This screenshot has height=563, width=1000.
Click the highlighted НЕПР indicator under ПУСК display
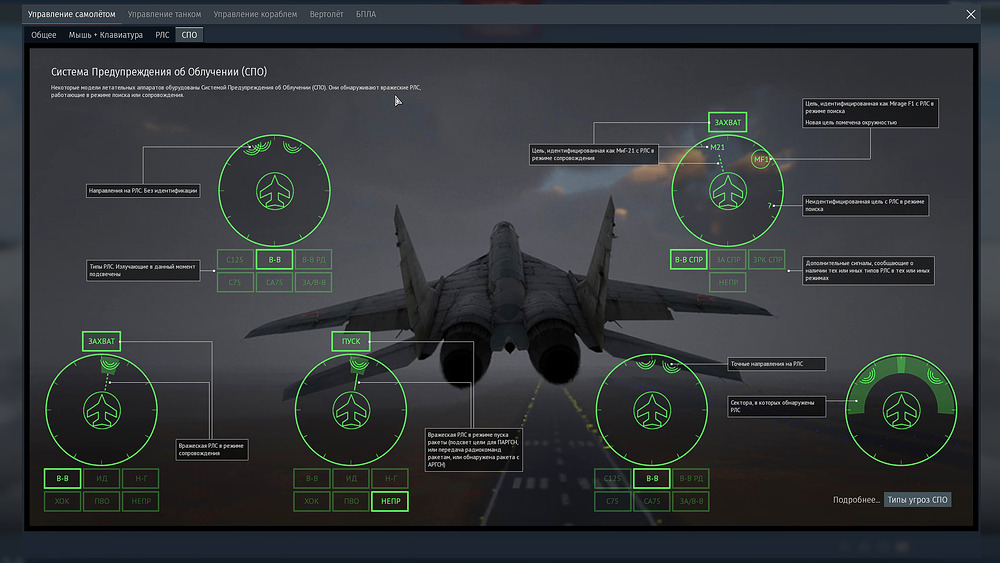tap(390, 501)
